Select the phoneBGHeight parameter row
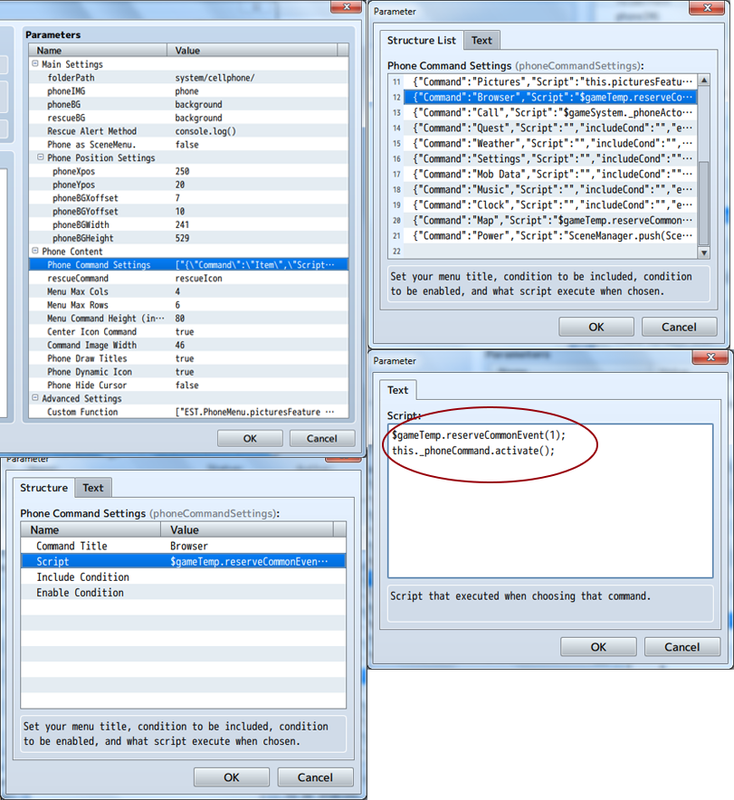Image resolution: width=734 pixels, height=800 pixels. pyautogui.click(x=189, y=238)
